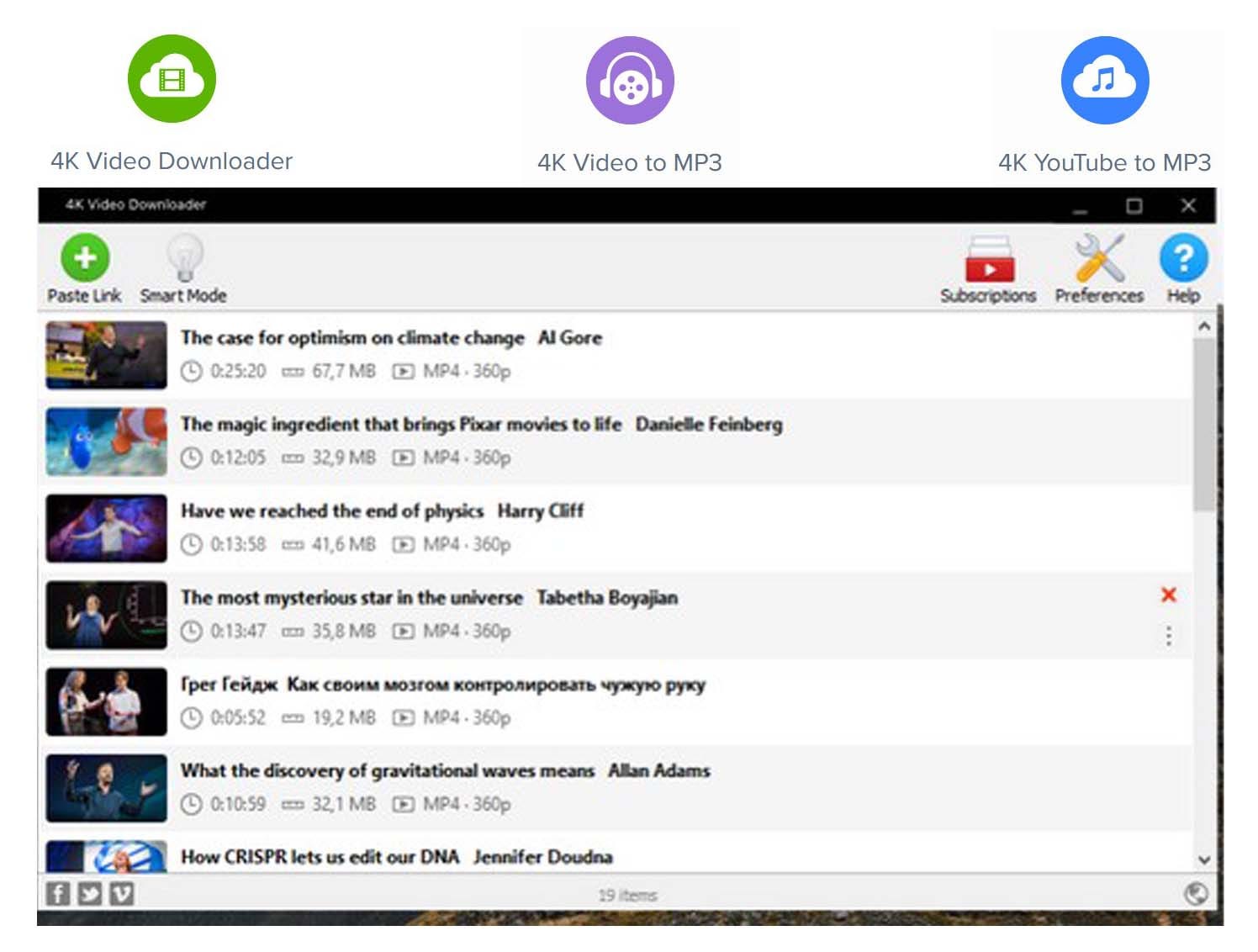Click the clock icon next to 0:10:59
This screenshot has width=1258, height=952.
coord(192,804)
